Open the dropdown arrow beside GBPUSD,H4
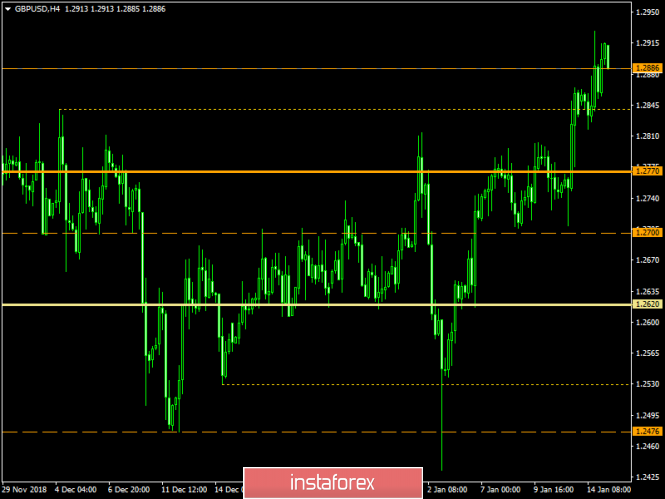 [x=6, y=6]
